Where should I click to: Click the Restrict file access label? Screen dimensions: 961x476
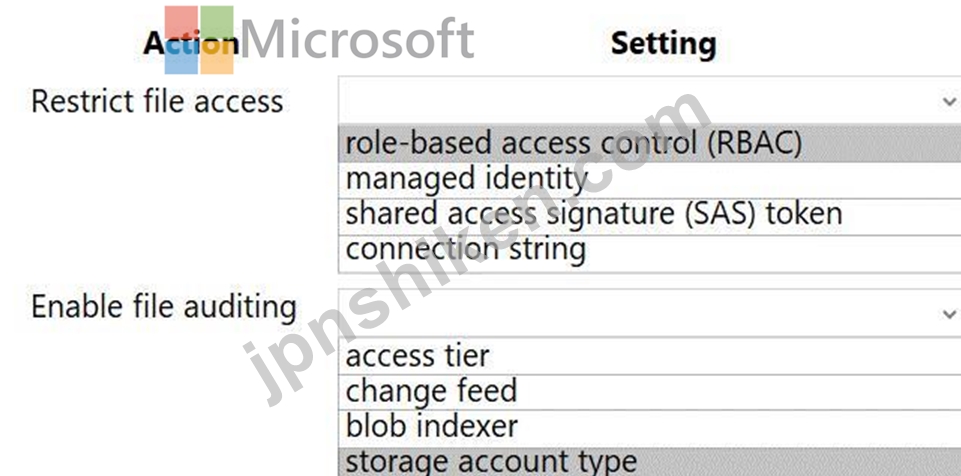click(157, 102)
